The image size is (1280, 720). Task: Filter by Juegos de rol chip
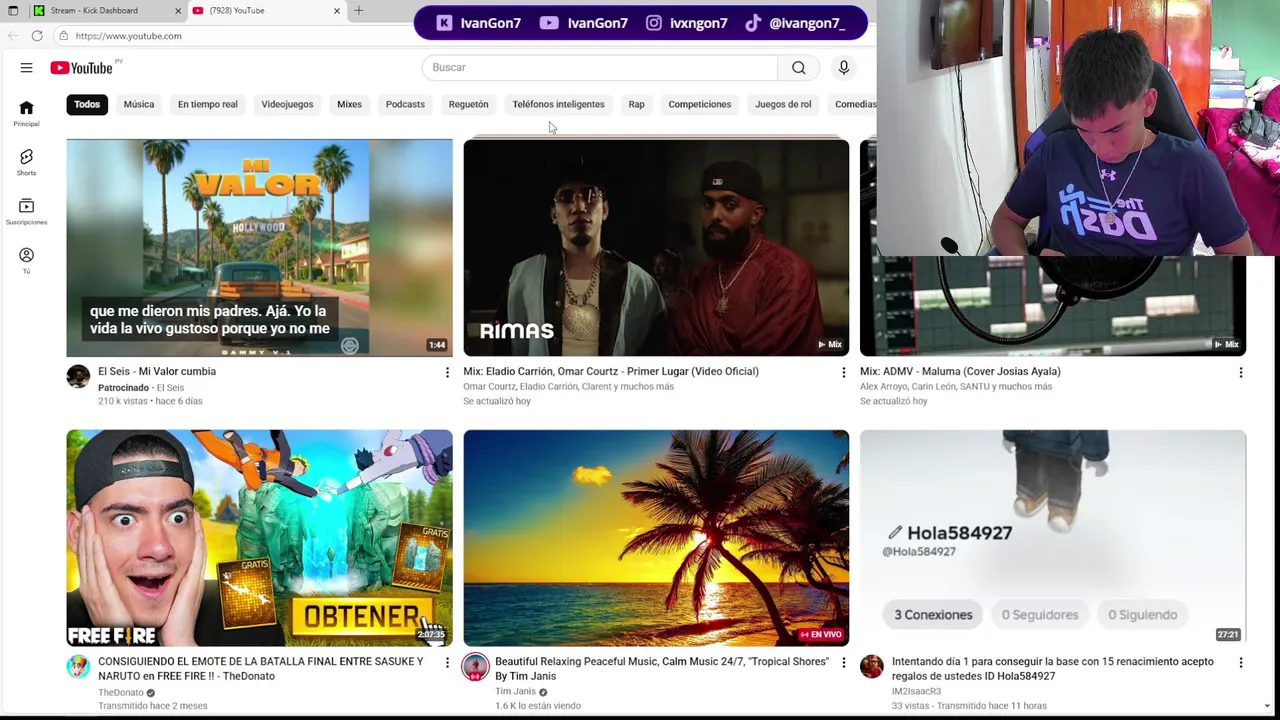coord(783,104)
